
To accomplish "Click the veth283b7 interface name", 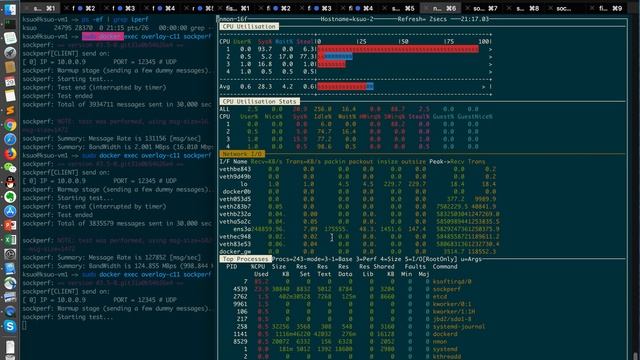I will point(235,207).
